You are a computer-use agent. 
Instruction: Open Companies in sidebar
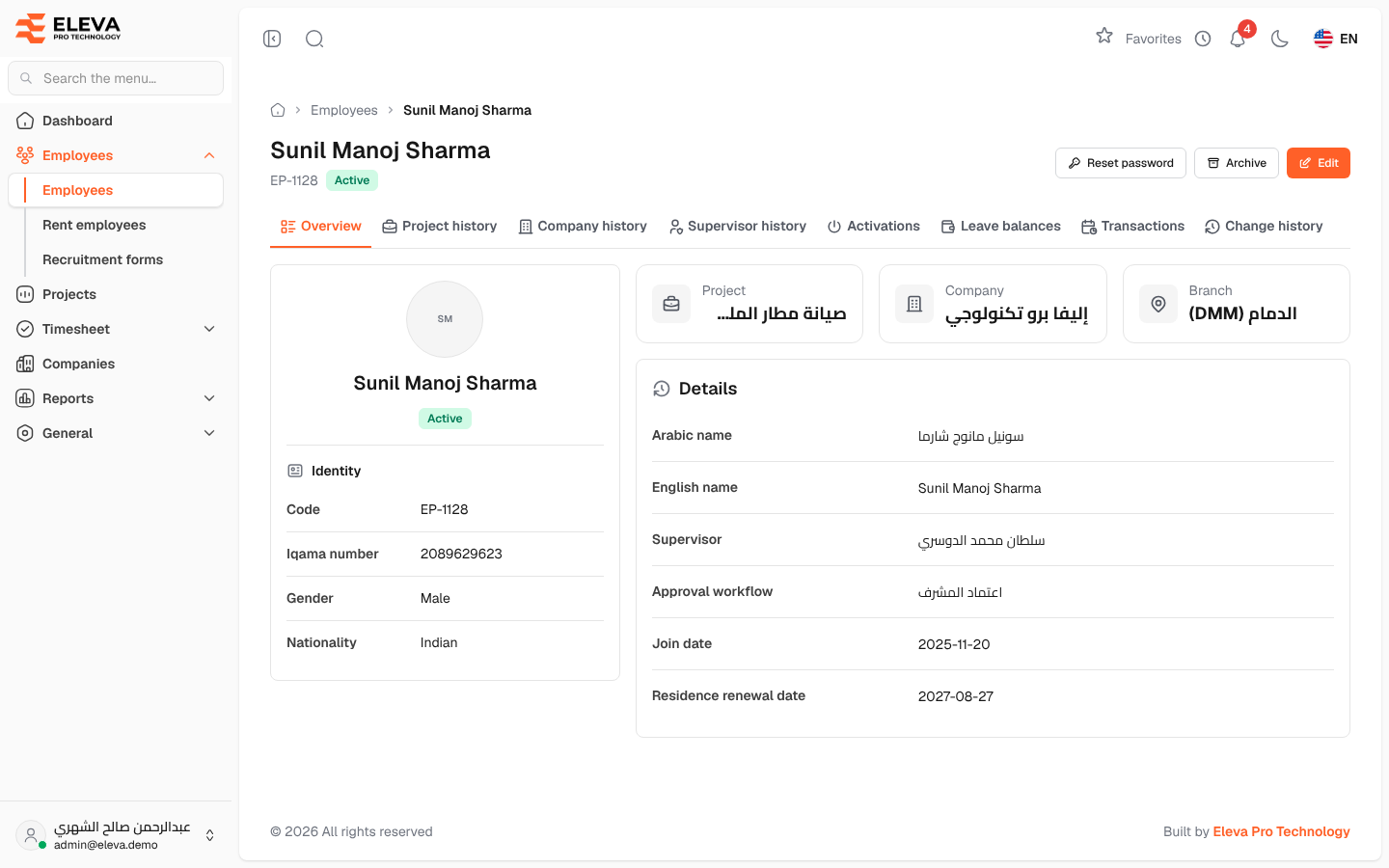(x=116, y=364)
